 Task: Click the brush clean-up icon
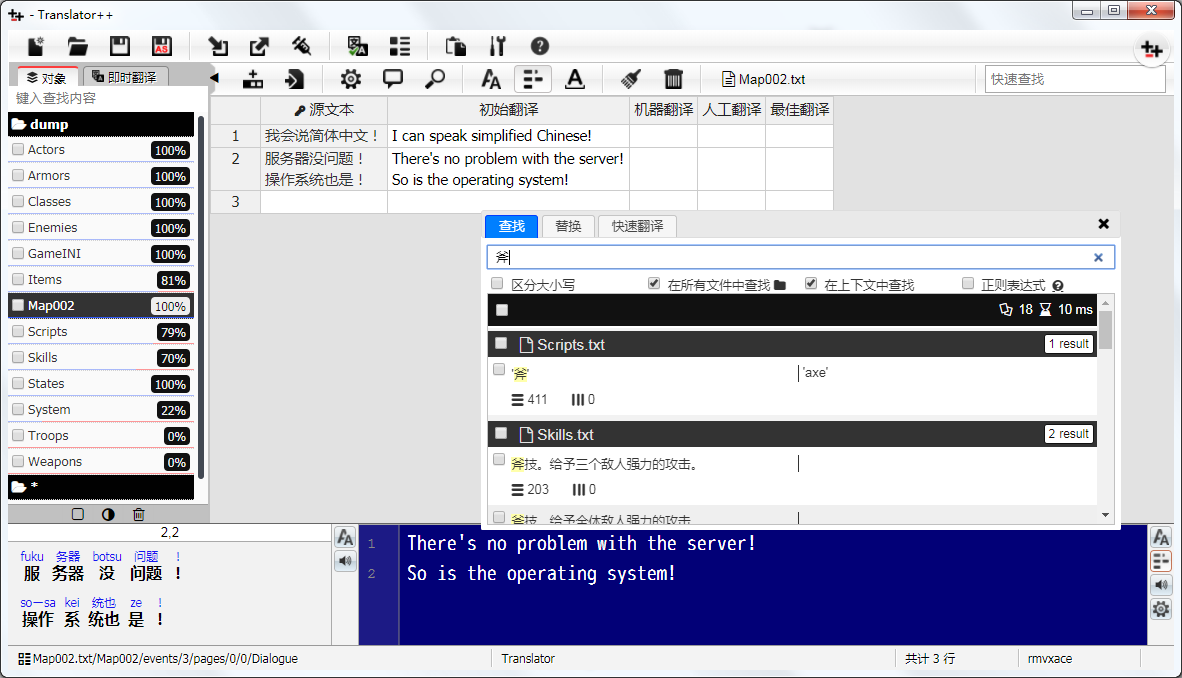click(631, 78)
